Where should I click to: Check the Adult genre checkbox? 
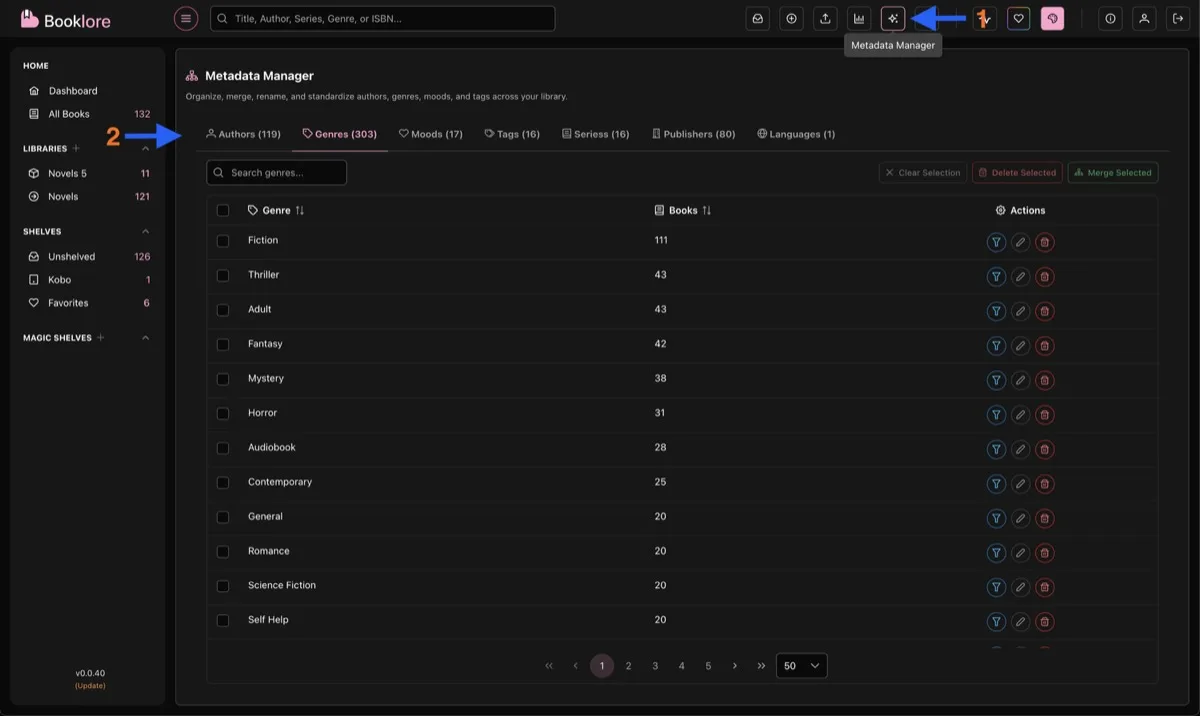pyautogui.click(x=223, y=310)
